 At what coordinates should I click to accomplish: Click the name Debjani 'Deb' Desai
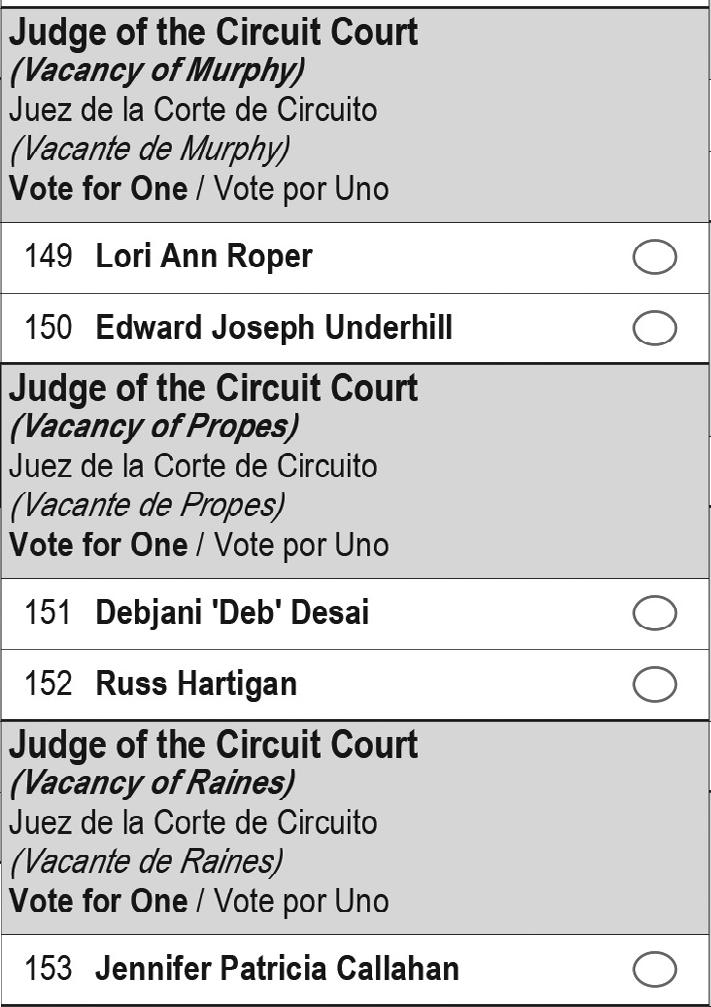point(232,613)
